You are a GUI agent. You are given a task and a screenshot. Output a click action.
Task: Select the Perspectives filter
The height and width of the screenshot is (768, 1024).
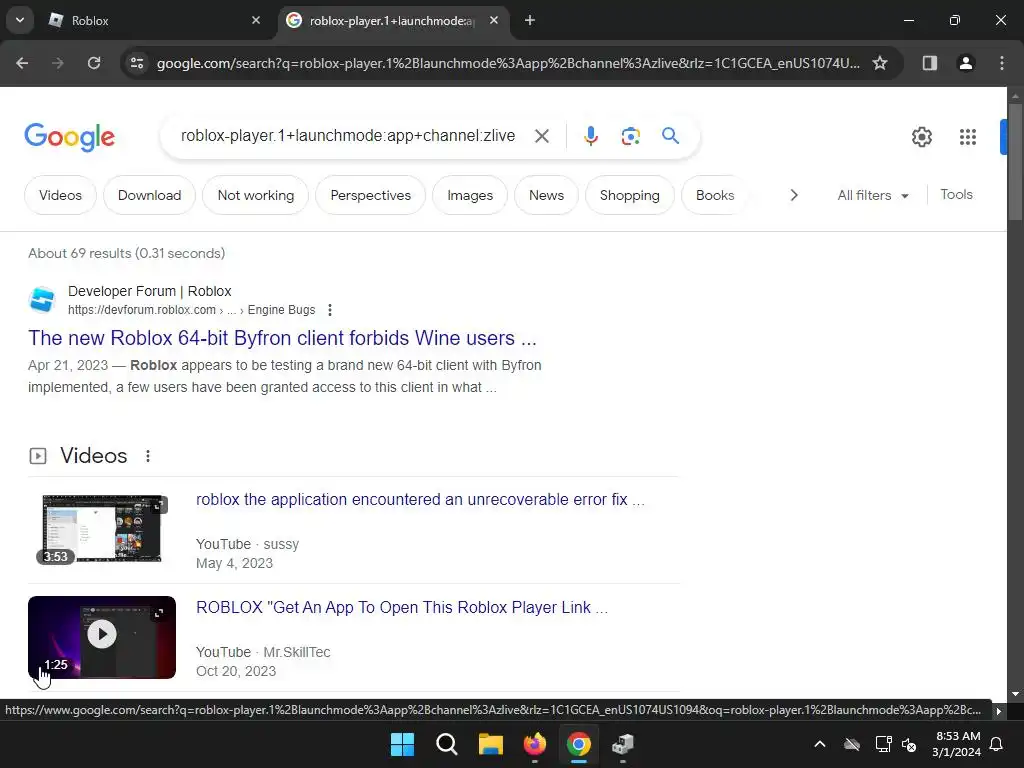coord(370,195)
